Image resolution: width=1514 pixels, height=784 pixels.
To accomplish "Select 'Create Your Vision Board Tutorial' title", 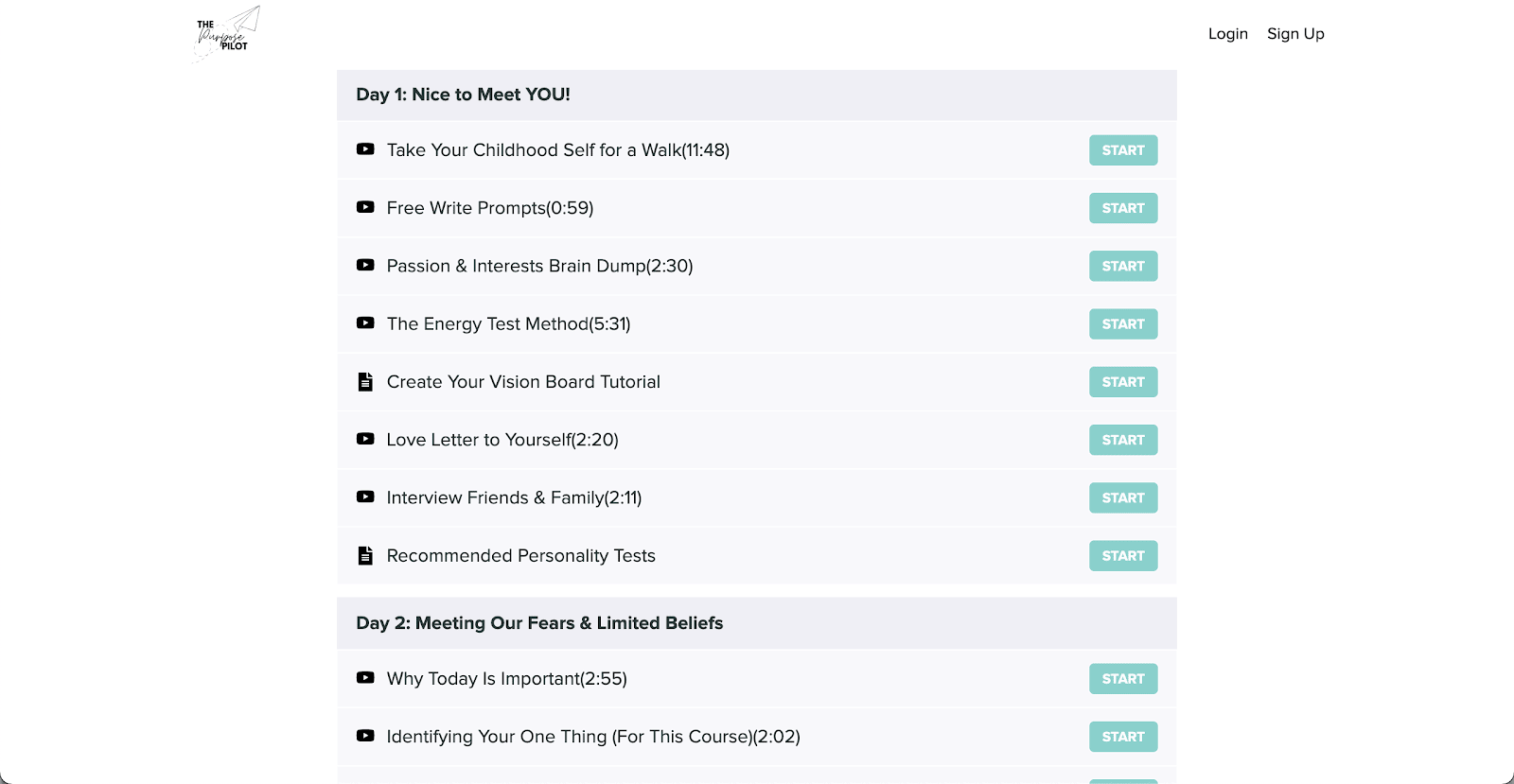I will [x=523, y=382].
